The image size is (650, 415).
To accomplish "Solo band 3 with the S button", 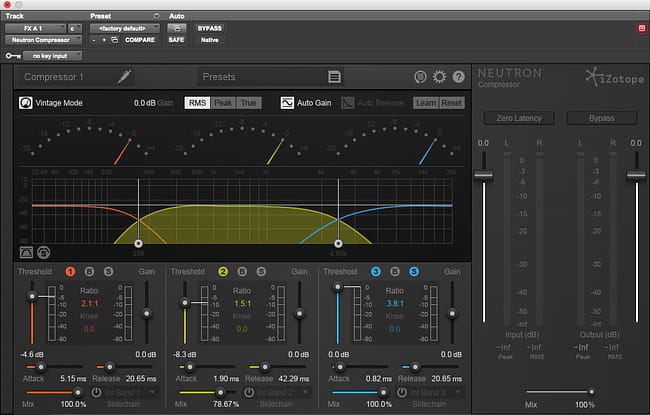I will (414, 272).
